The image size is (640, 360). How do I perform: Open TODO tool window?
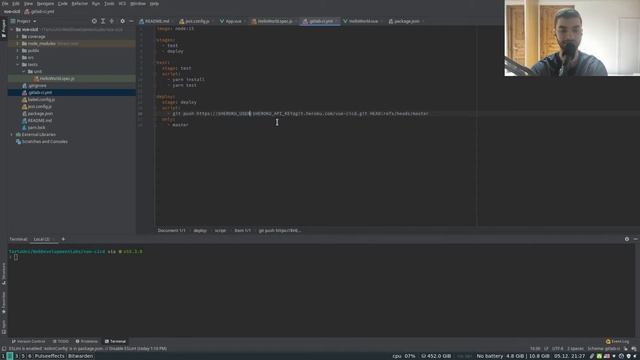pos(61,341)
